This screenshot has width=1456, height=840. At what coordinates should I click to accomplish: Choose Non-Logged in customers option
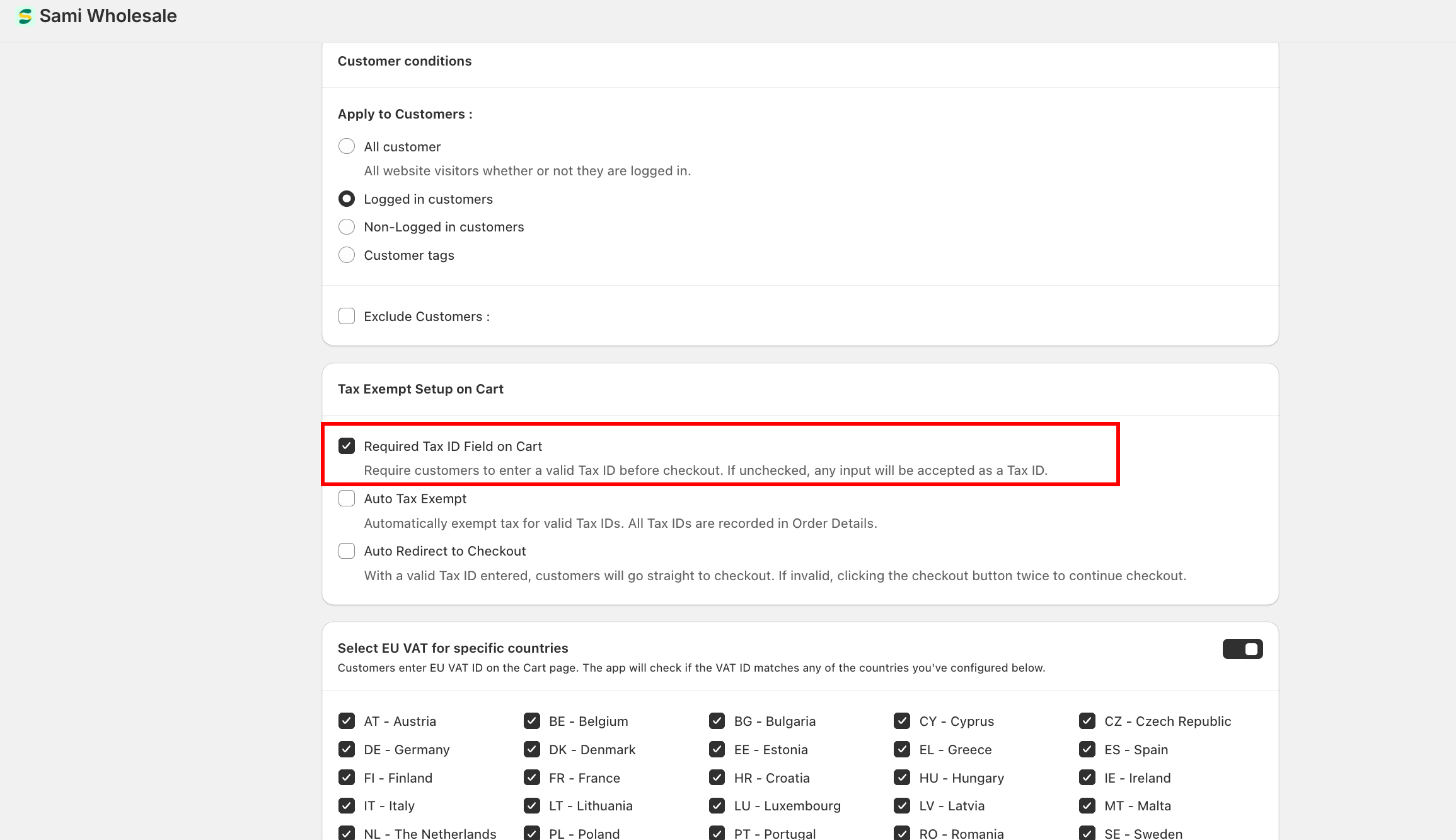347,227
